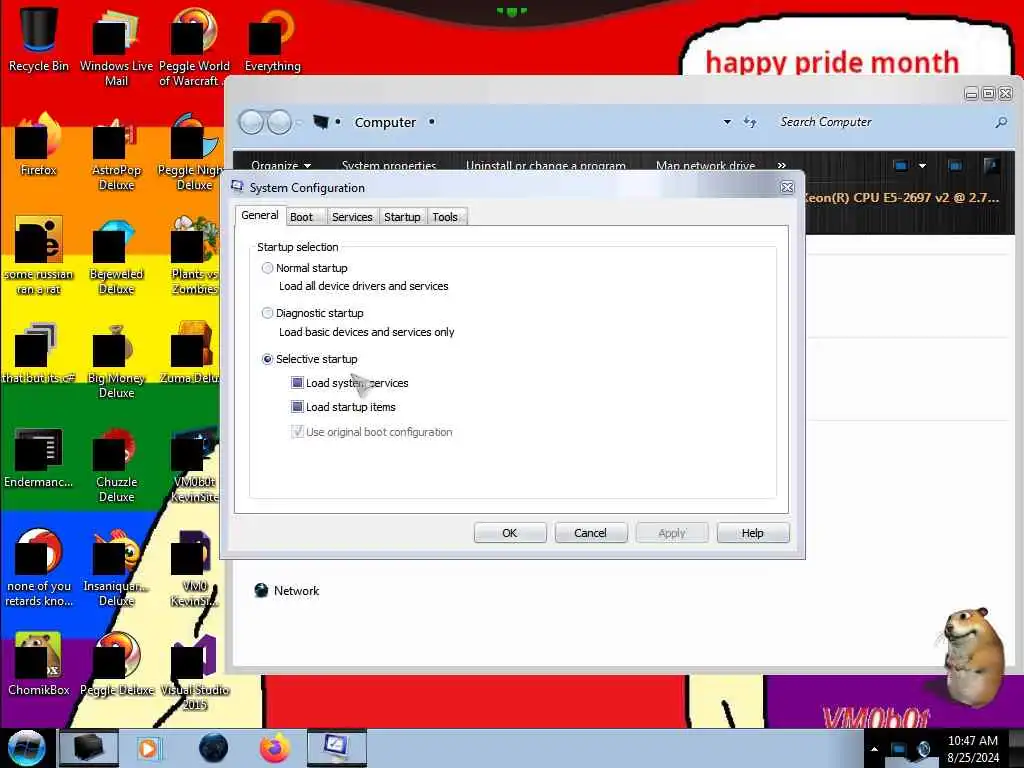Select Visual Studio 2015 desktop icon
Screen dimensions: 1024x768
[194, 673]
